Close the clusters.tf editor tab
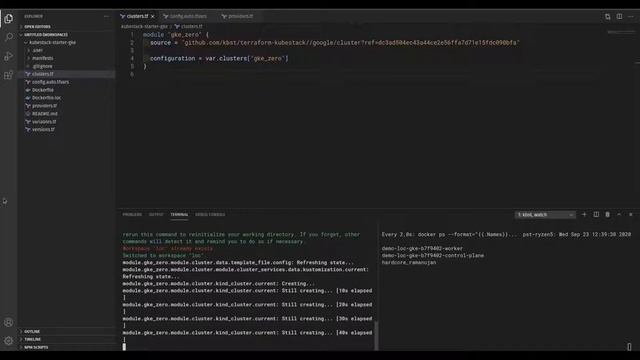The height and width of the screenshot is (360, 640). coord(153,16)
